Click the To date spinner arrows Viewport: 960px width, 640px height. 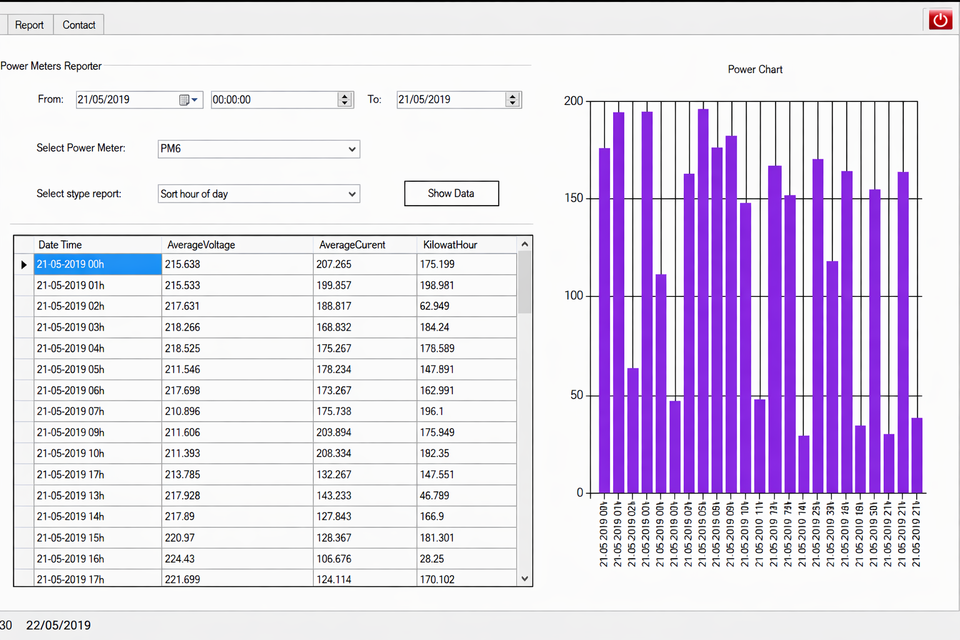click(x=513, y=100)
